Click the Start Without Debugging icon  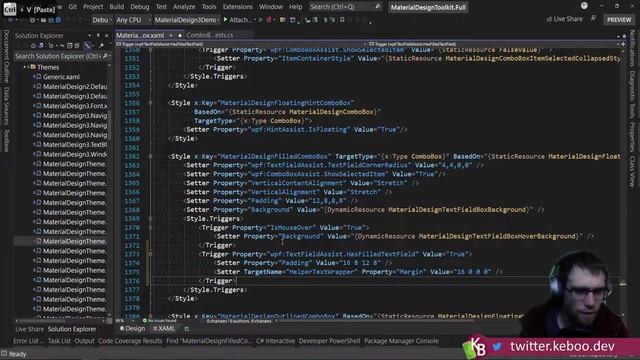(260, 20)
